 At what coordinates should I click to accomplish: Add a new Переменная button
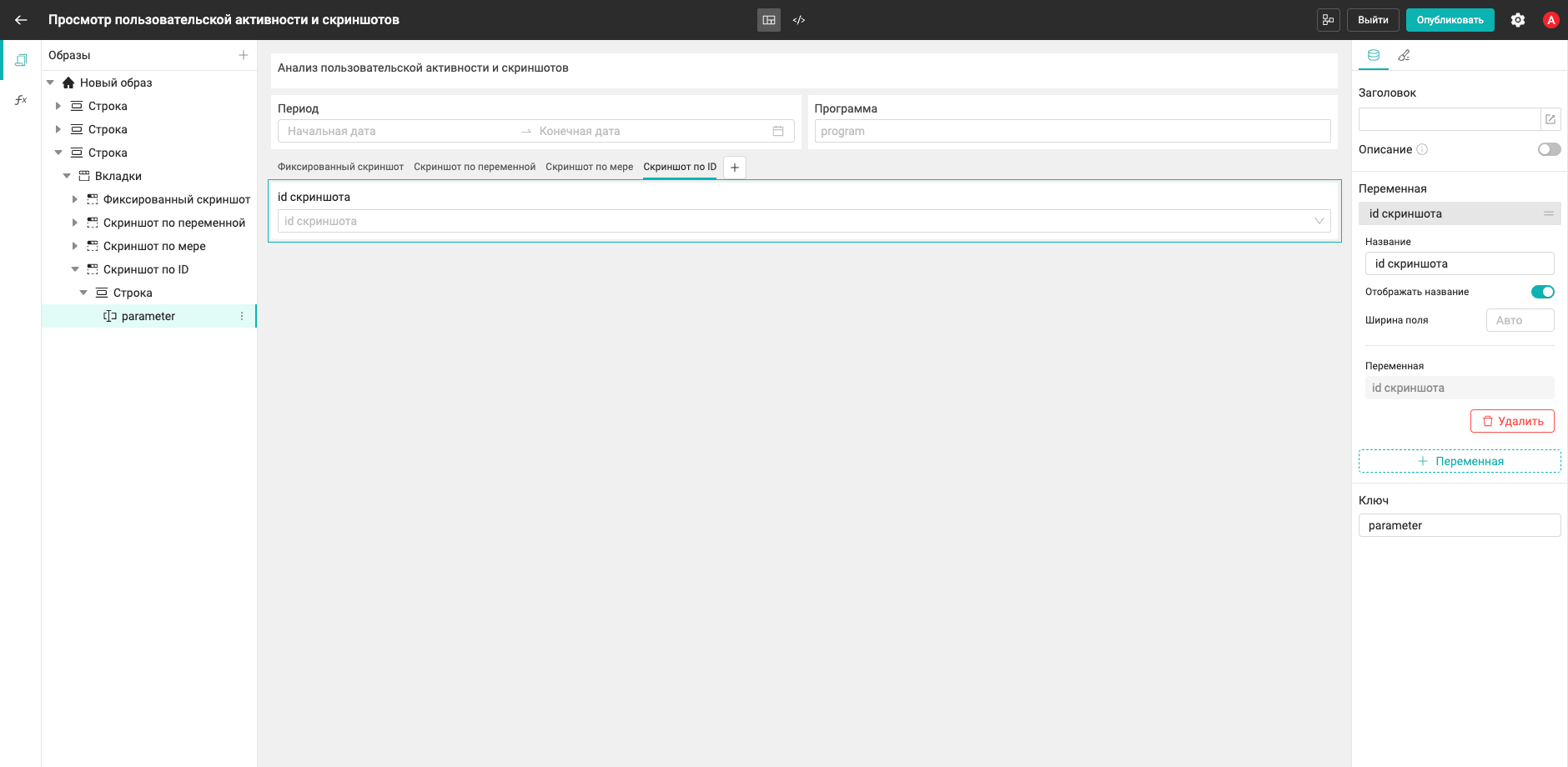point(1460,461)
